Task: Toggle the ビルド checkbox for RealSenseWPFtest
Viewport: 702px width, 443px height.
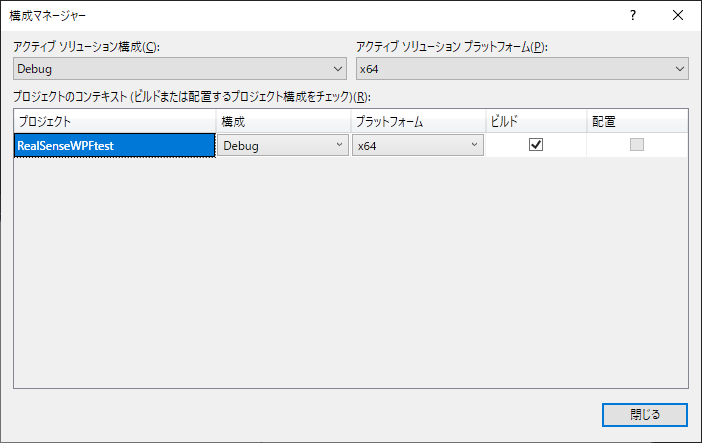Action: tap(535, 144)
